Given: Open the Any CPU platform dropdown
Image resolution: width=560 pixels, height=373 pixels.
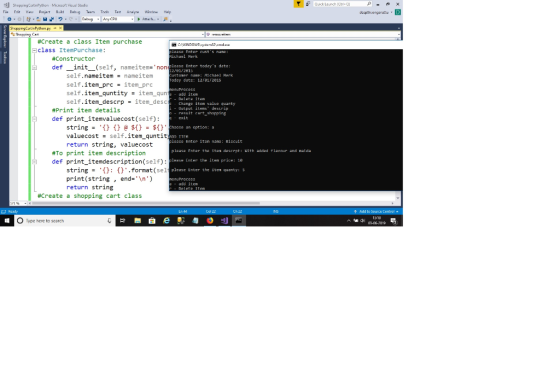Looking at the screenshot, I should (118, 19).
